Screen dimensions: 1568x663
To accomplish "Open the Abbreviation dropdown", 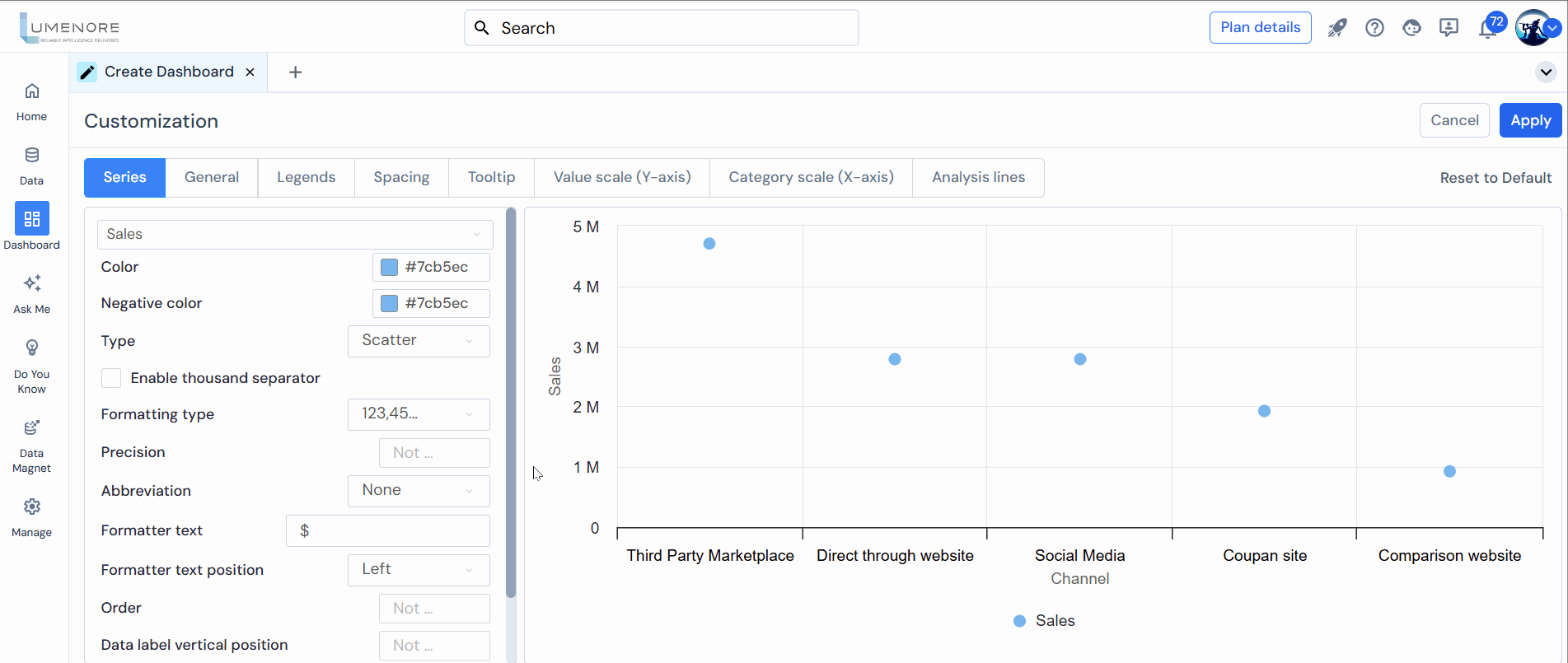I will 419,491.
